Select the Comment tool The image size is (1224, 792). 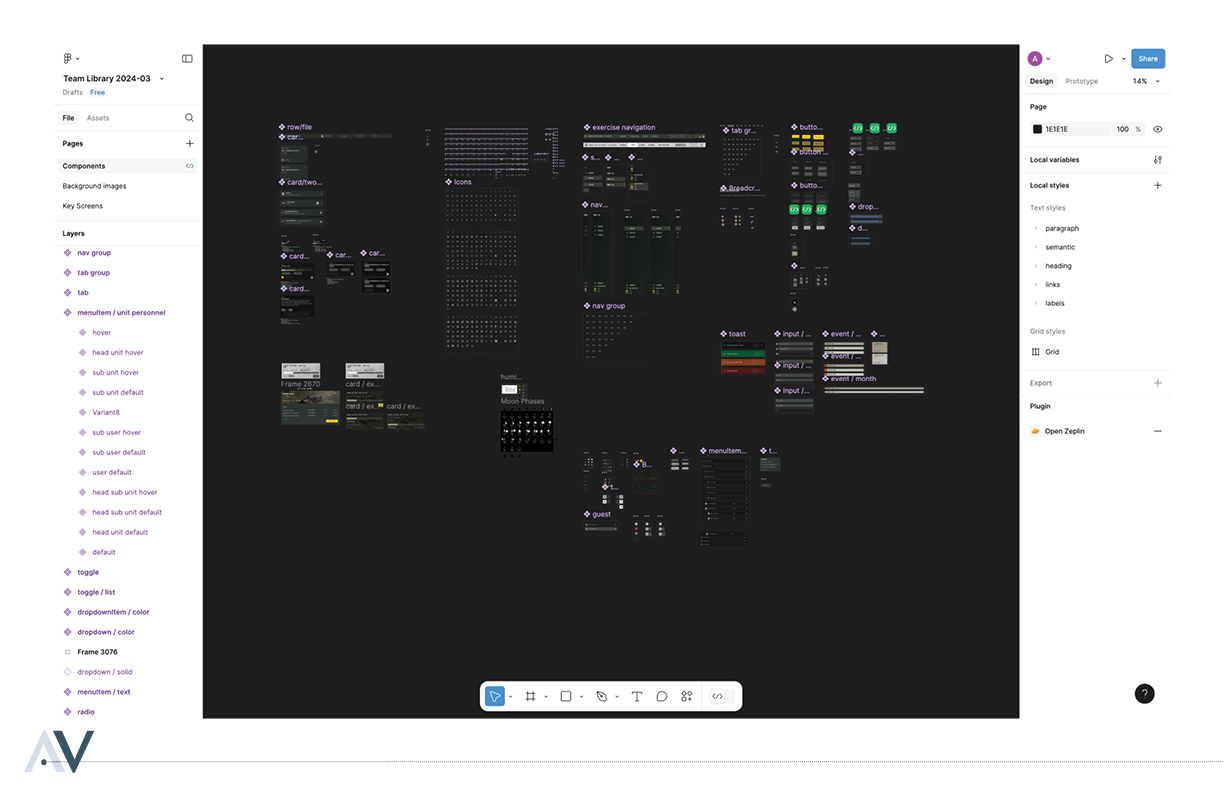coord(662,696)
